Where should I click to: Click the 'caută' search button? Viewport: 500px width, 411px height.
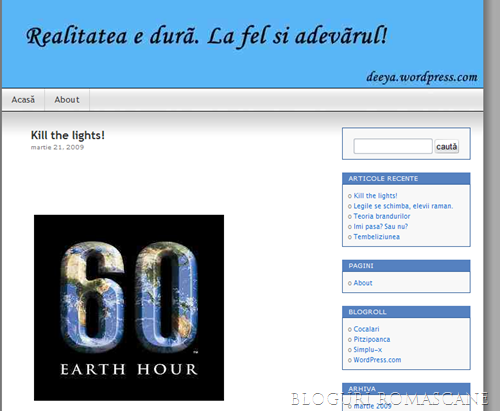click(447, 146)
